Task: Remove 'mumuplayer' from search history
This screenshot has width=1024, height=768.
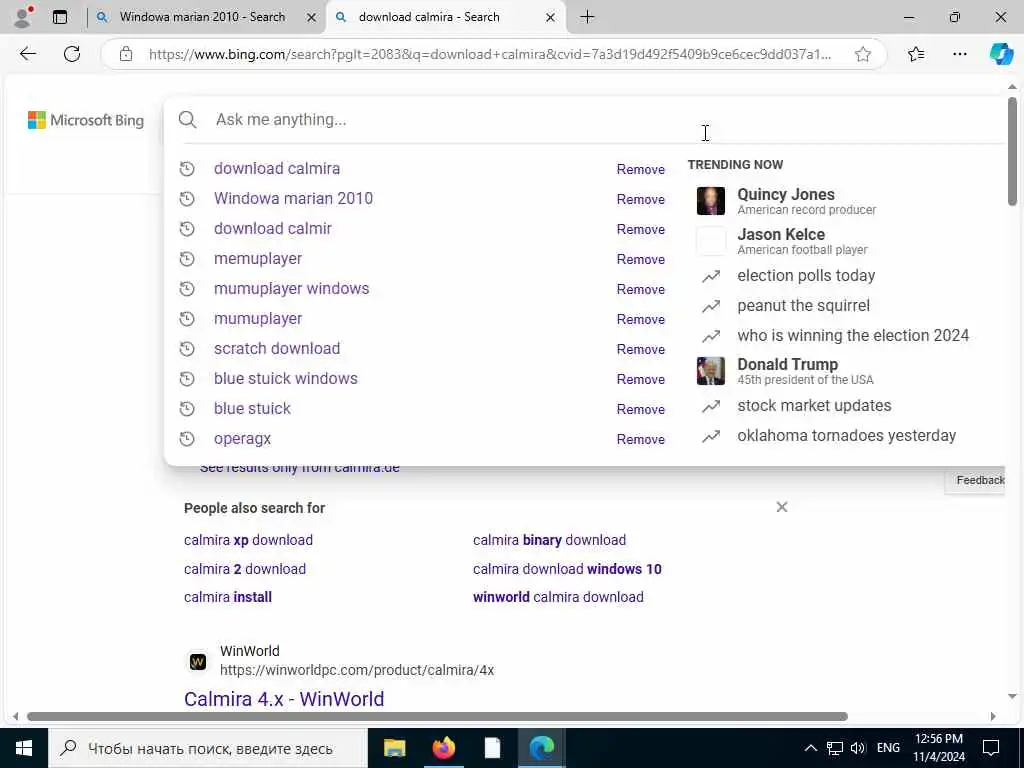Action: point(641,319)
